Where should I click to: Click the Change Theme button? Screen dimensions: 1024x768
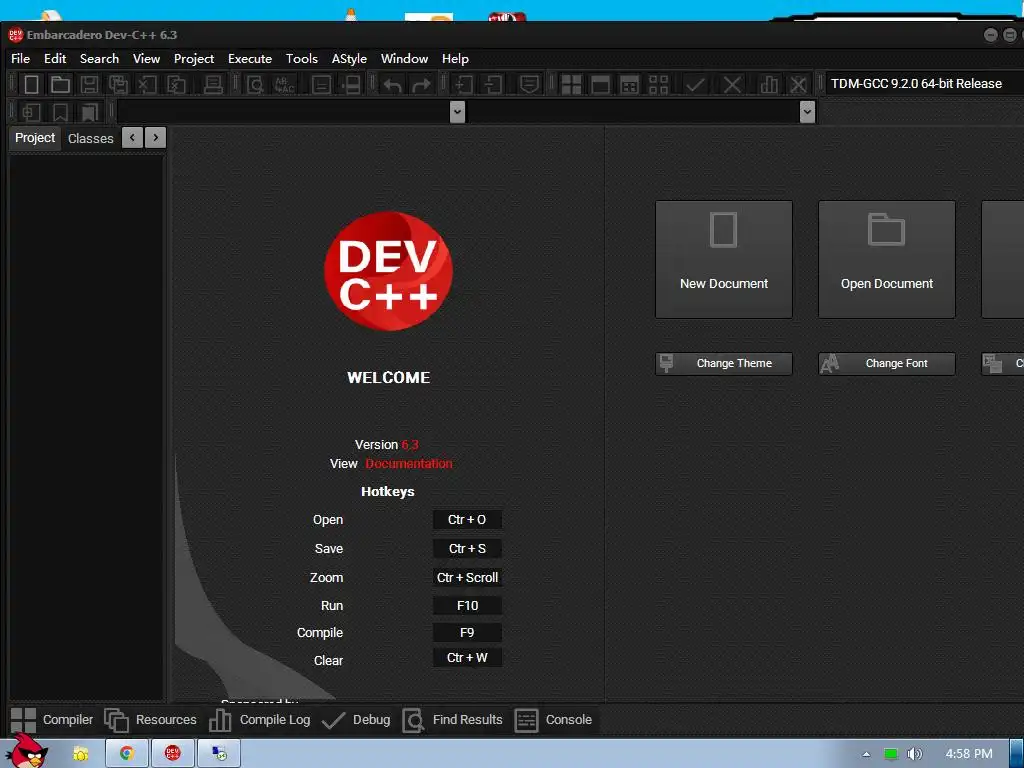(724, 364)
